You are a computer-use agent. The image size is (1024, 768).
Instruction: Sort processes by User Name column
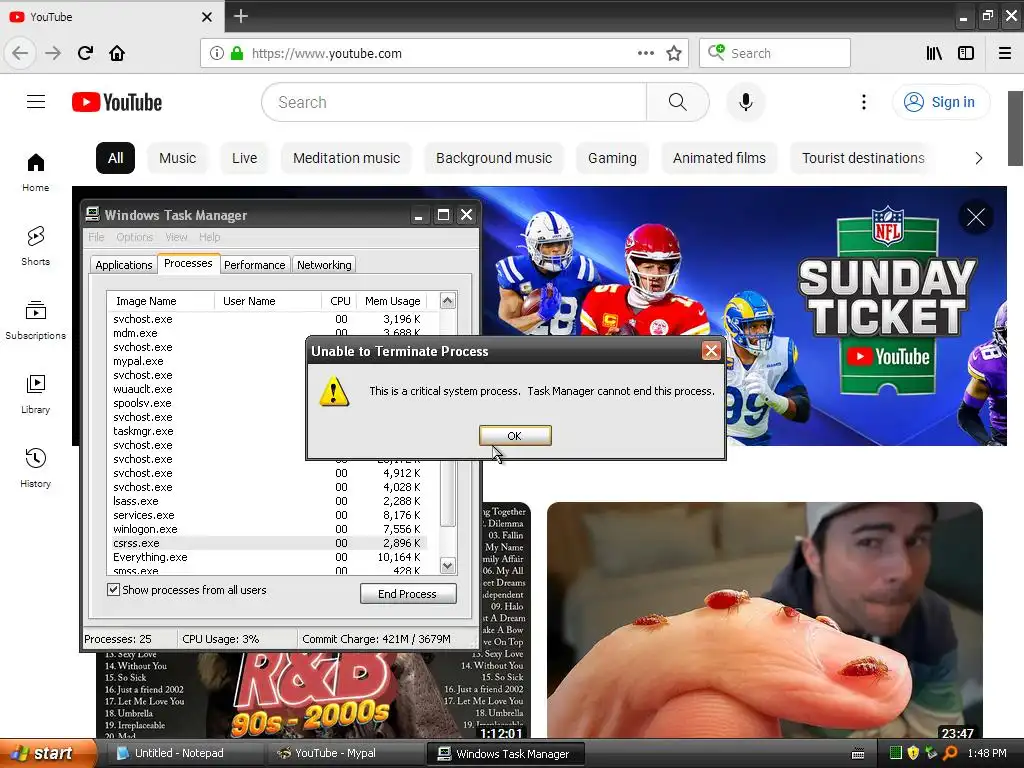click(x=268, y=301)
